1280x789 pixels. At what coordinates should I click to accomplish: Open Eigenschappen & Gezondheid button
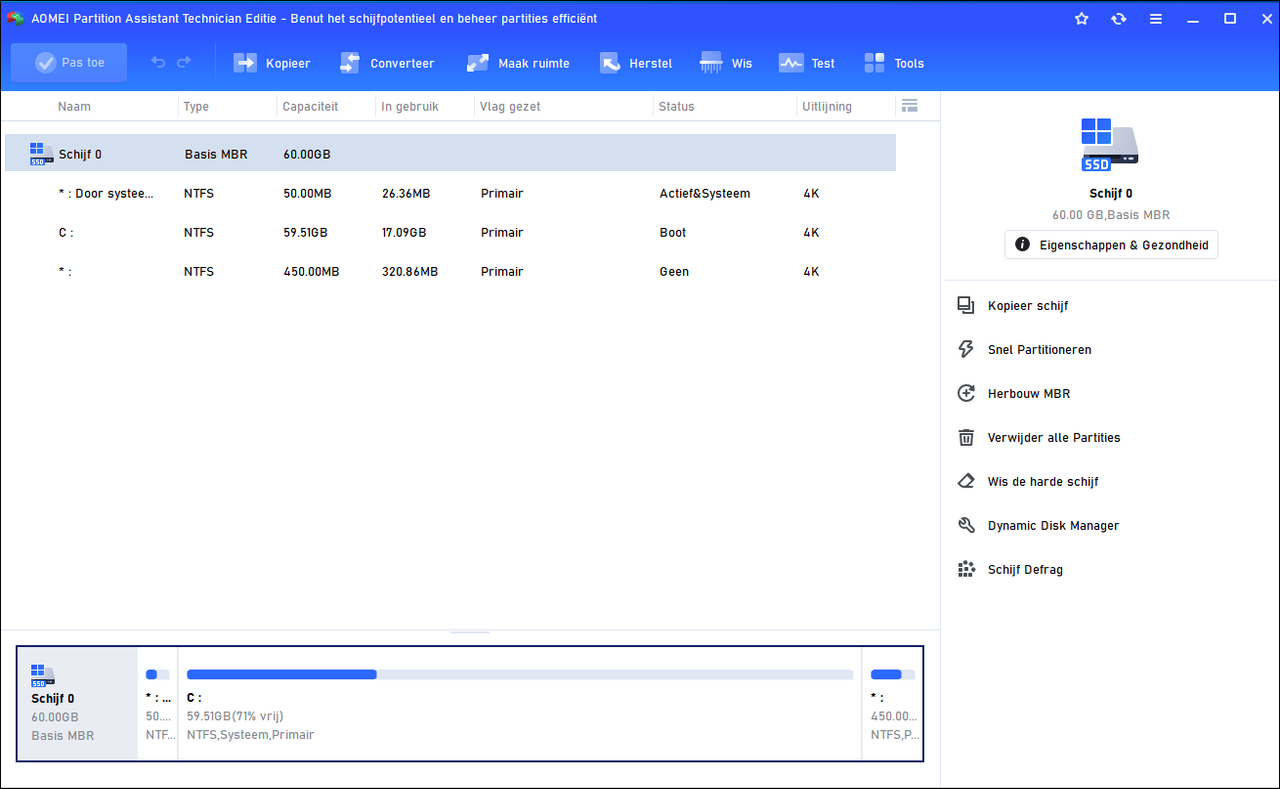[x=1111, y=244]
